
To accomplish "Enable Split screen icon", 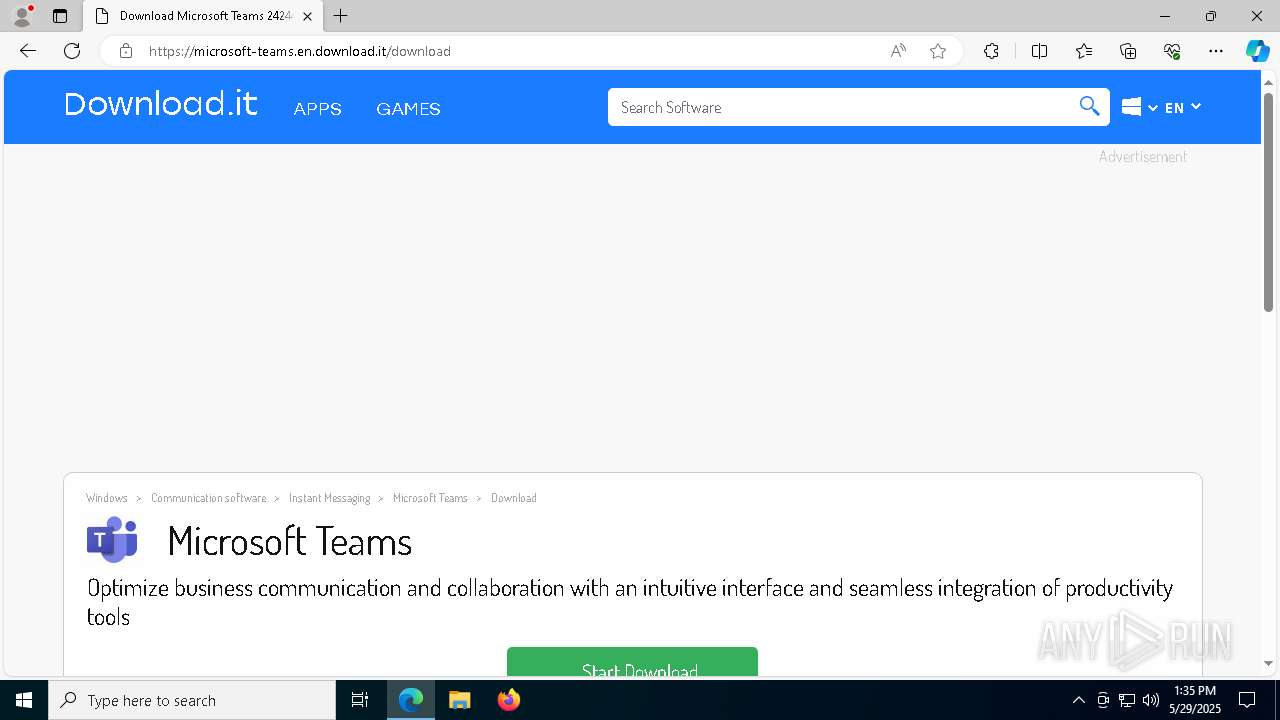I will (1039, 51).
